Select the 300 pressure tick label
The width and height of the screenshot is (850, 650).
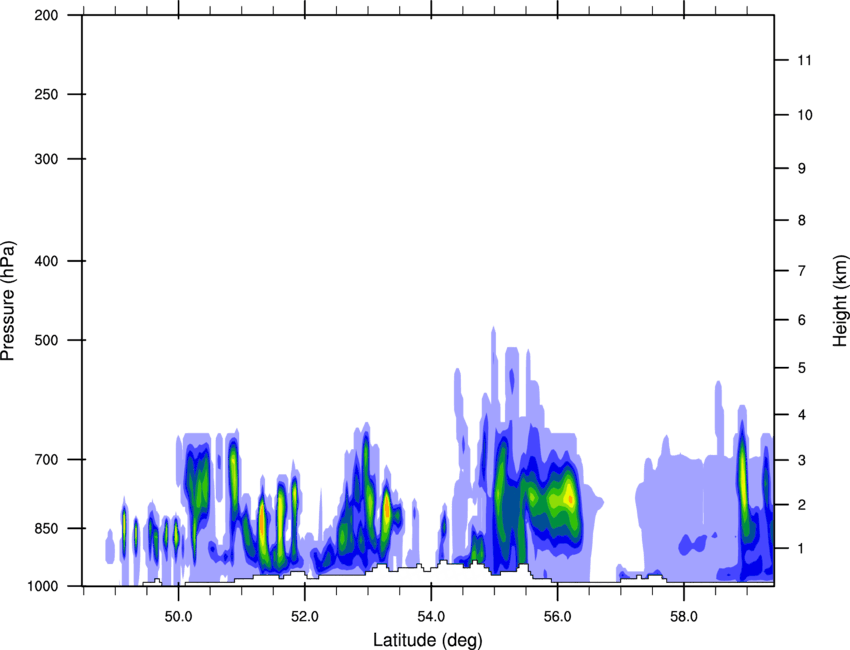pos(46,159)
